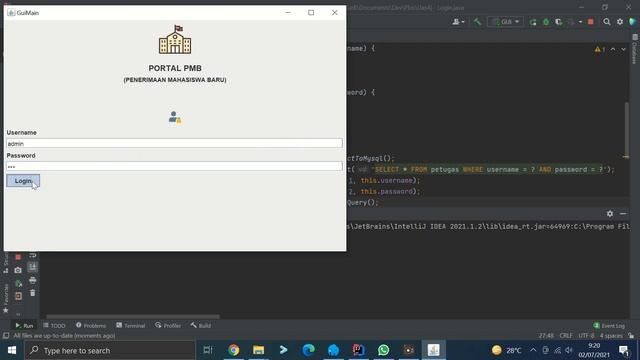Toggle scroll to end icon in Run panel

[x=33, y=267]
